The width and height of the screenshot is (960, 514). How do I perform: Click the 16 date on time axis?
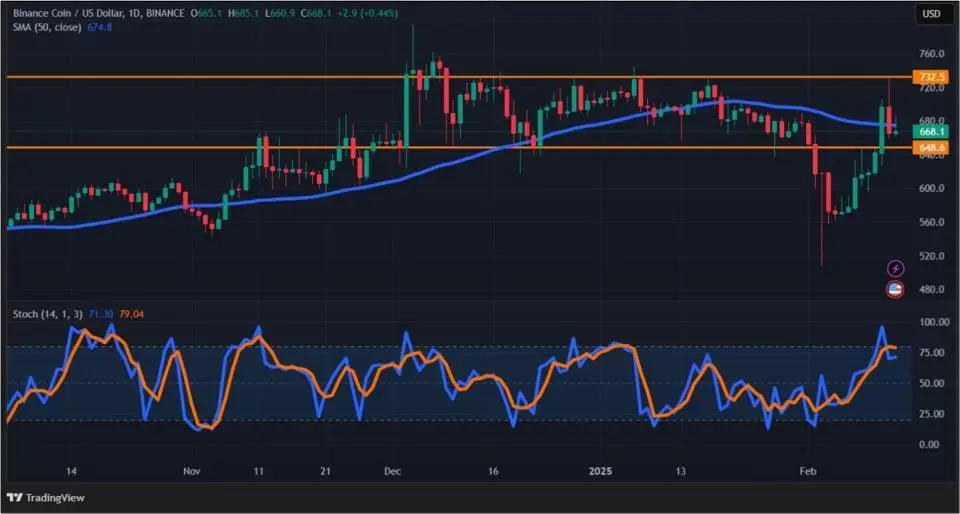tap(493, 472)
